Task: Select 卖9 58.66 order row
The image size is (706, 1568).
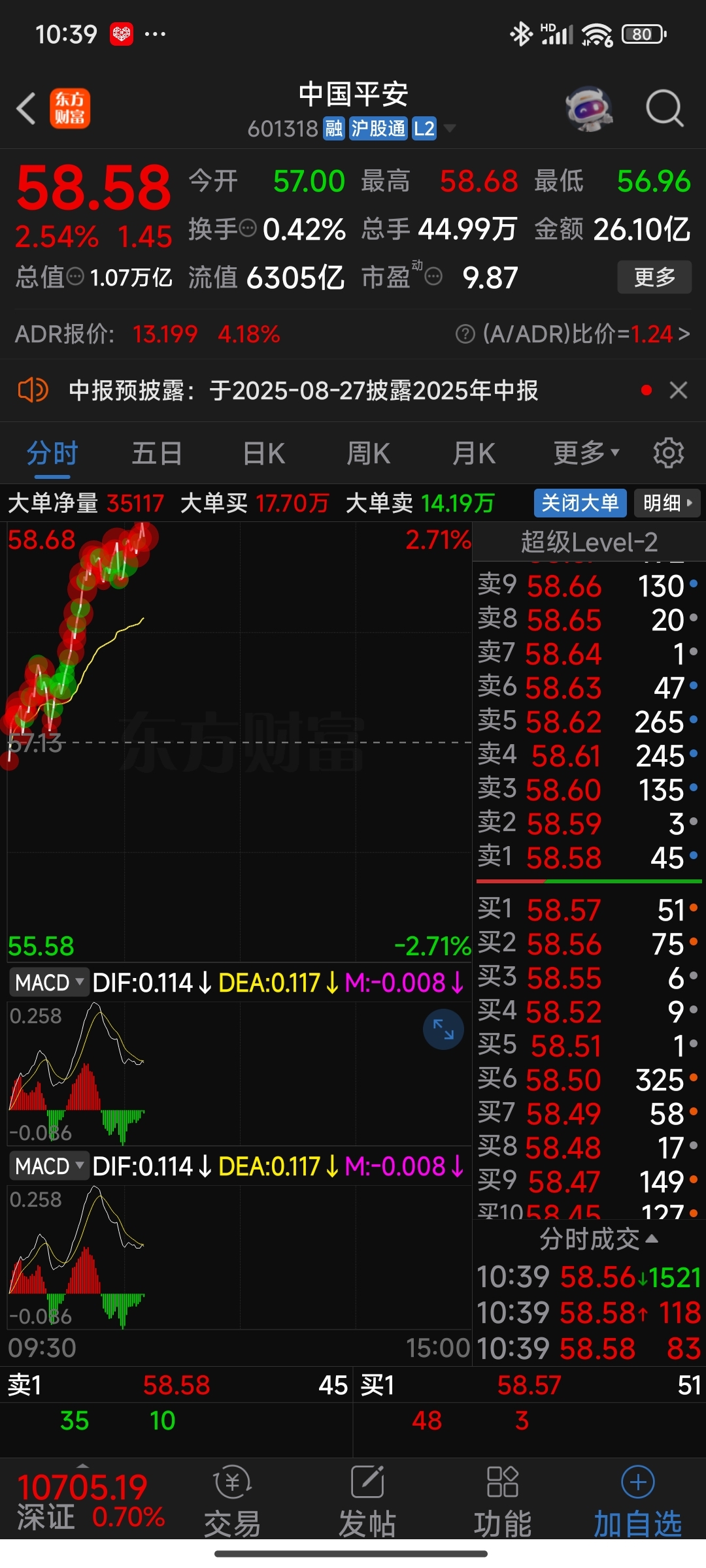Action: tap(588, 585)
